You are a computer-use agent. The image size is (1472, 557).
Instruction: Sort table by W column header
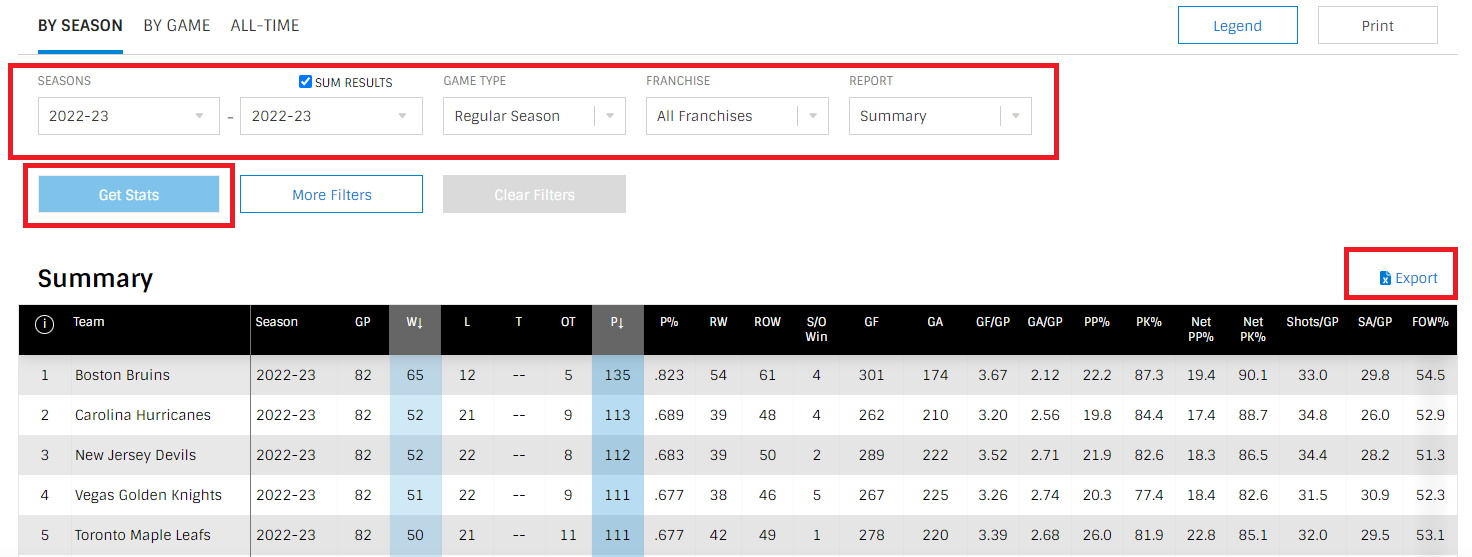click(x=414, y=322)
